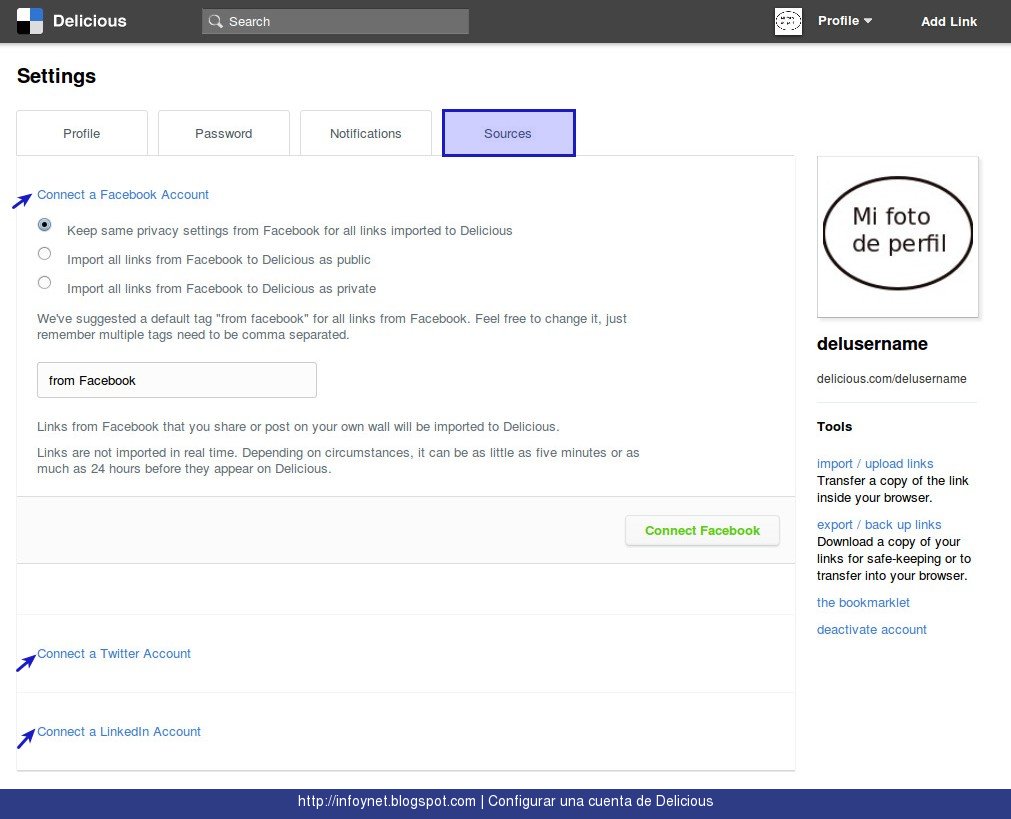Image resolution: width=1011 pixels, height=819 pixels.
Task: Click the delicious.com/delusername profile URL text
Action: click(x=892, y=379)
